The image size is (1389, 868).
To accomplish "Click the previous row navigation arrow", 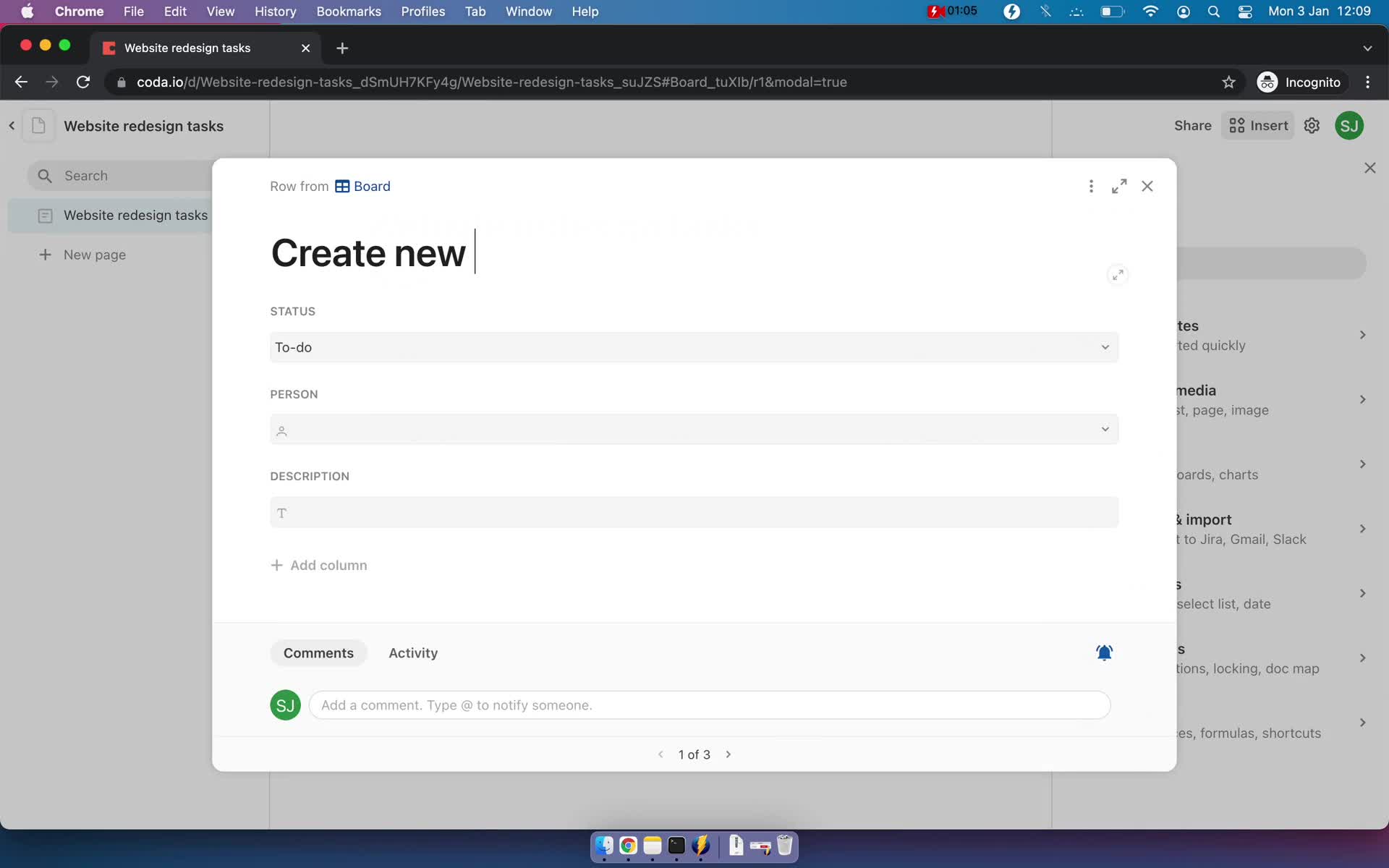I will pos(660,754).
